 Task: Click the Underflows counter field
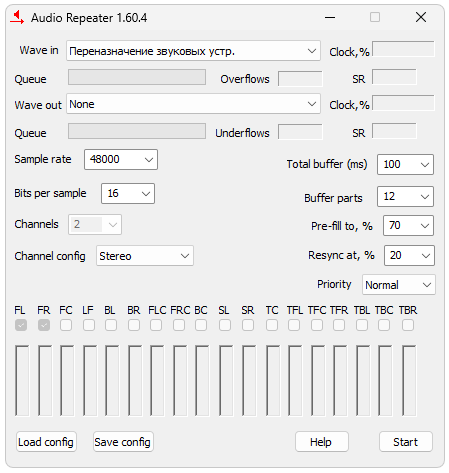300,132
